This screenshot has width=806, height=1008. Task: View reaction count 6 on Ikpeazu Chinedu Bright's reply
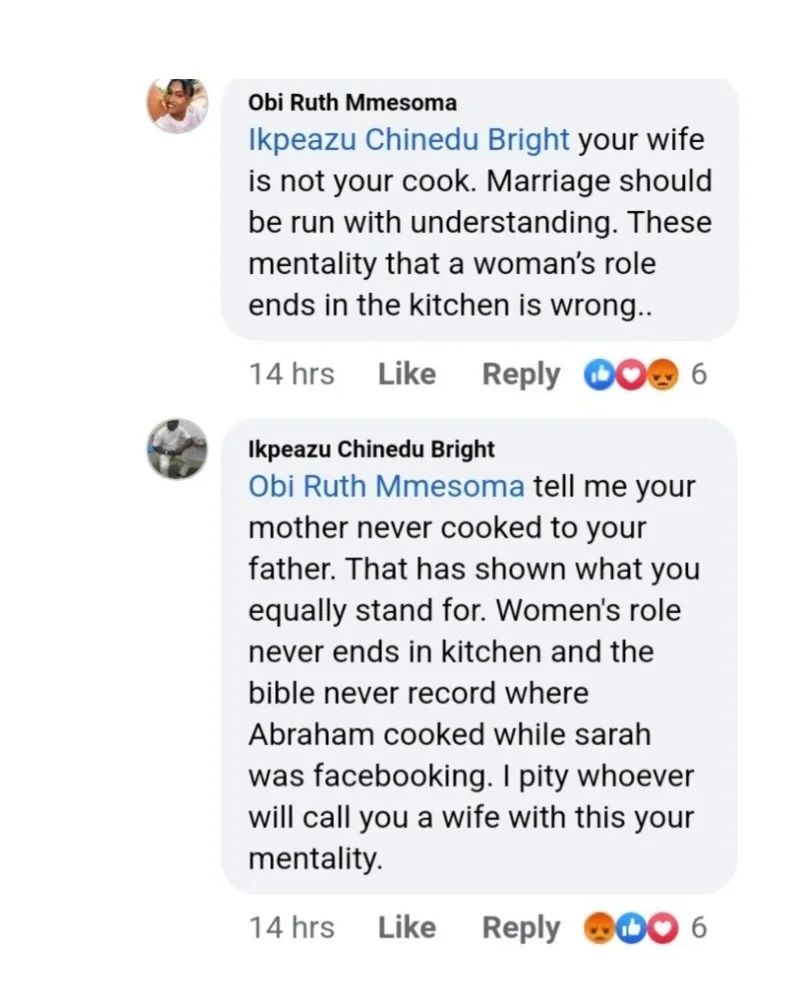pyautogui.click(x=699, y=928)
